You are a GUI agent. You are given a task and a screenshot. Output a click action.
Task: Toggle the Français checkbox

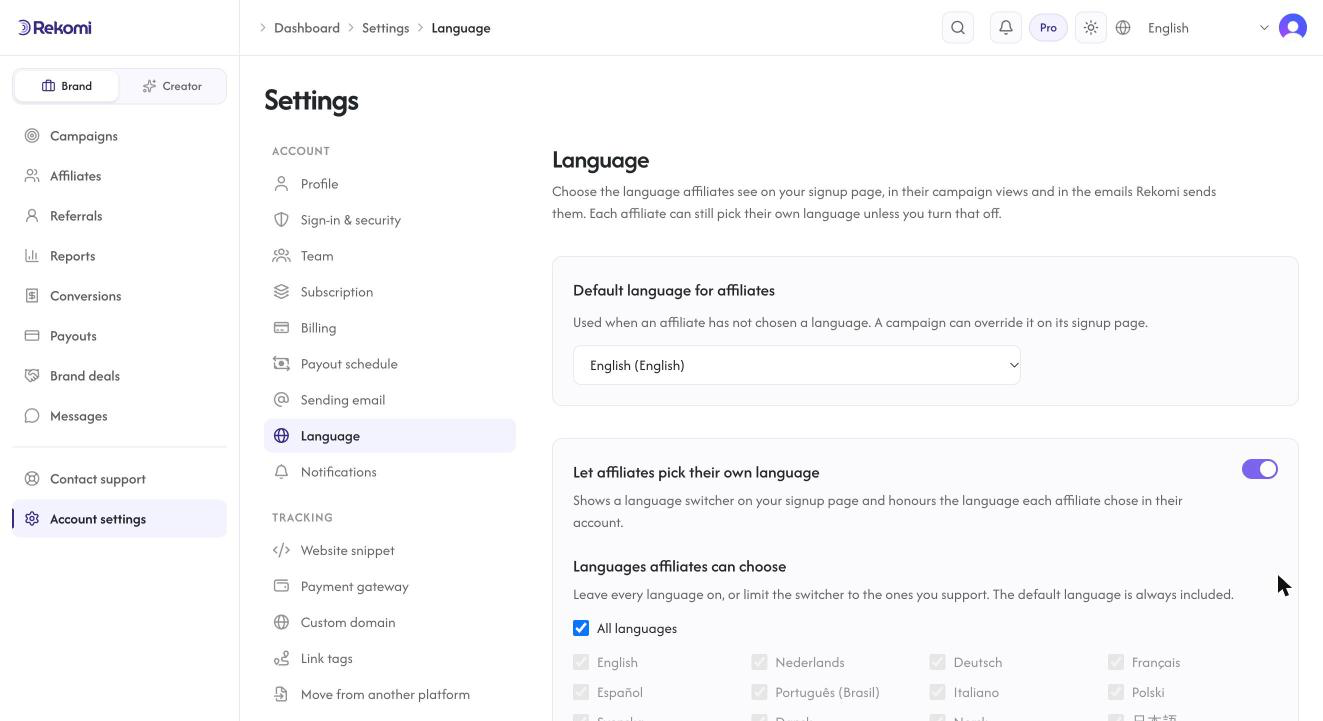[1115, 662]
